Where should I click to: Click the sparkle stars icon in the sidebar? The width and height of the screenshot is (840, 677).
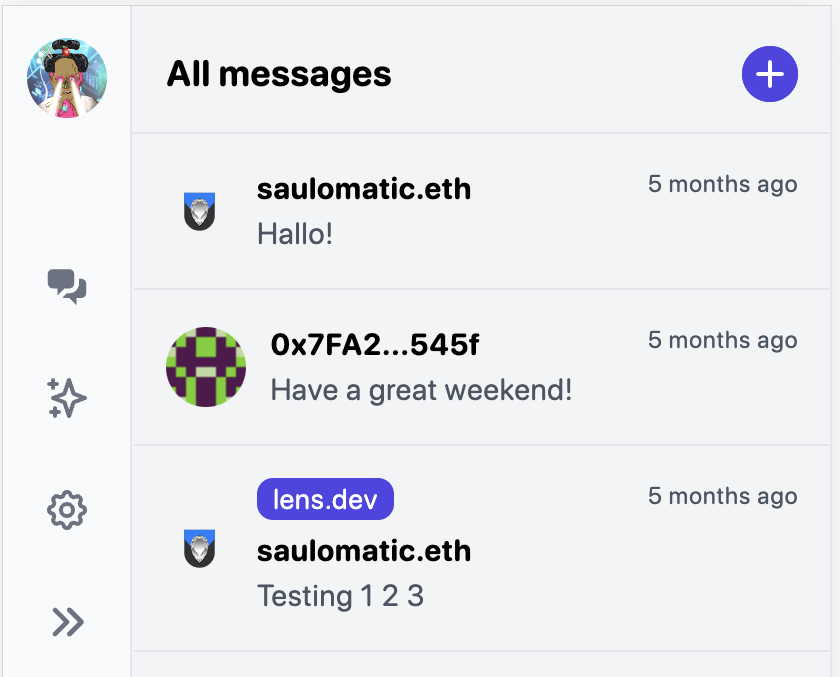point(67,398)
